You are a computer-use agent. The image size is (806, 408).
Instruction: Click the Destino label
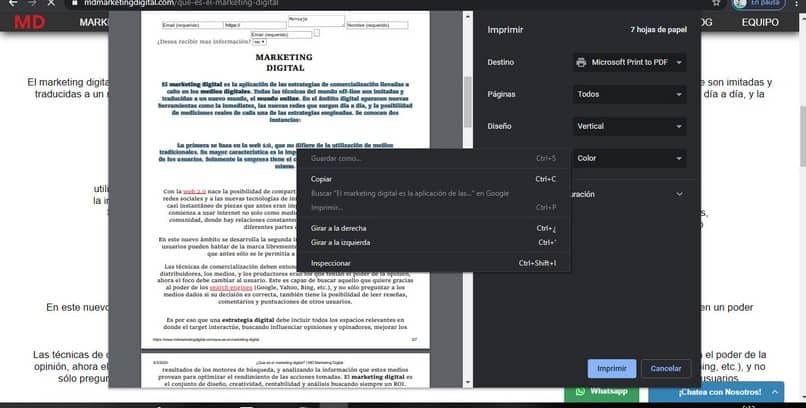pos(501,62)
